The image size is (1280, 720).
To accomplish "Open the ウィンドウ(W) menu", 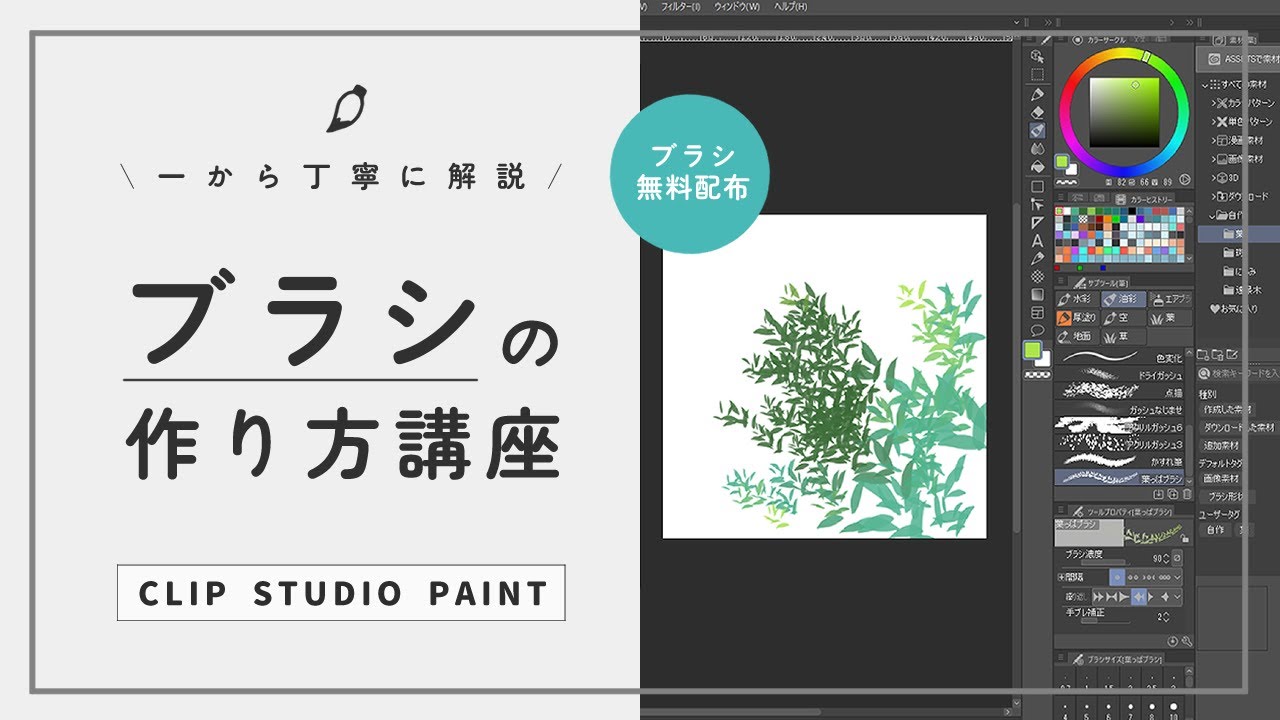I will tap(737, 7).
